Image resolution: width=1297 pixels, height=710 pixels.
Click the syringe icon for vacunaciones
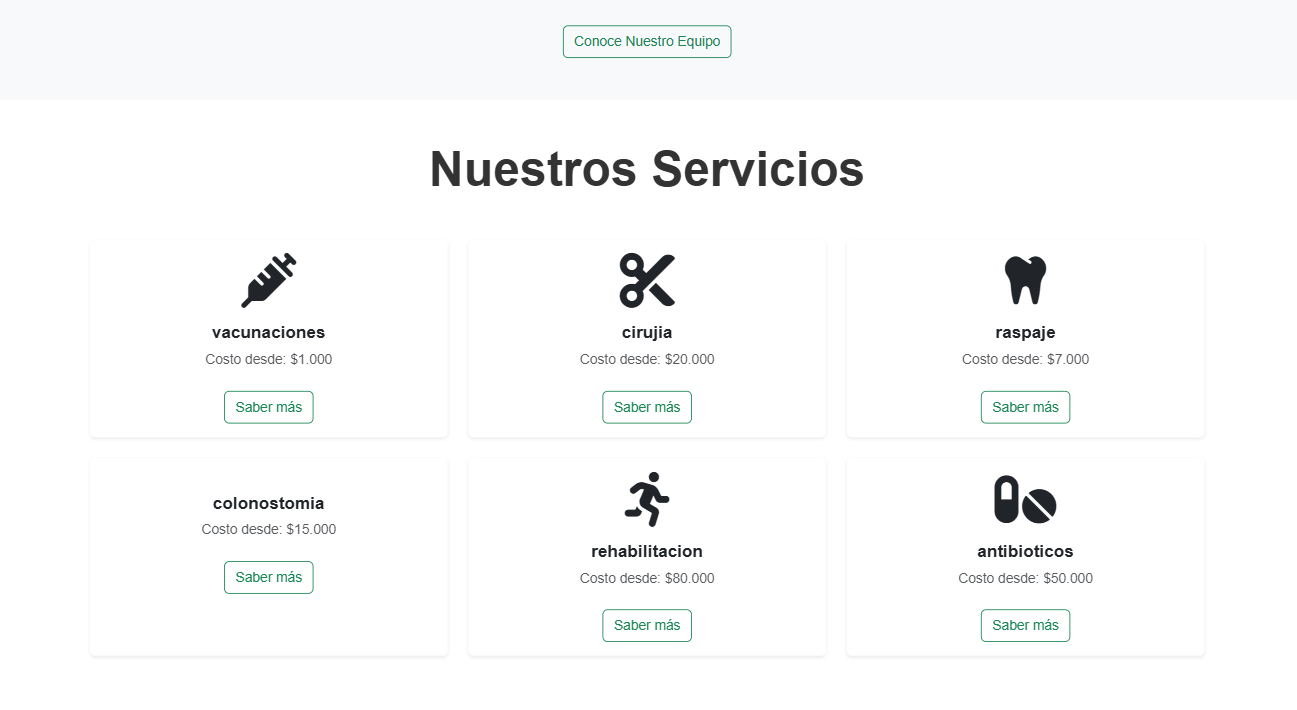[268, 280]
